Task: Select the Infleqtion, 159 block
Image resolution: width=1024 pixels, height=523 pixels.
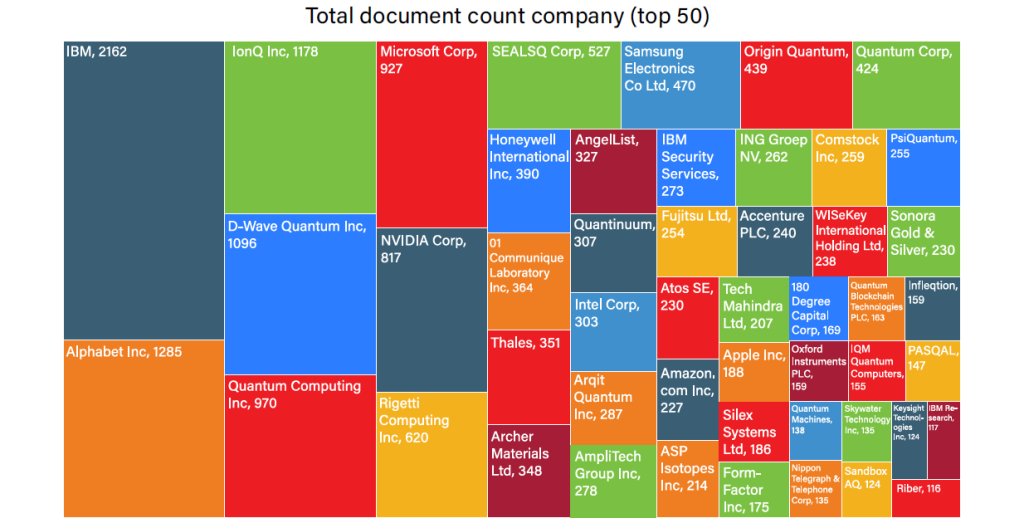Action: (x=933, y=308)
